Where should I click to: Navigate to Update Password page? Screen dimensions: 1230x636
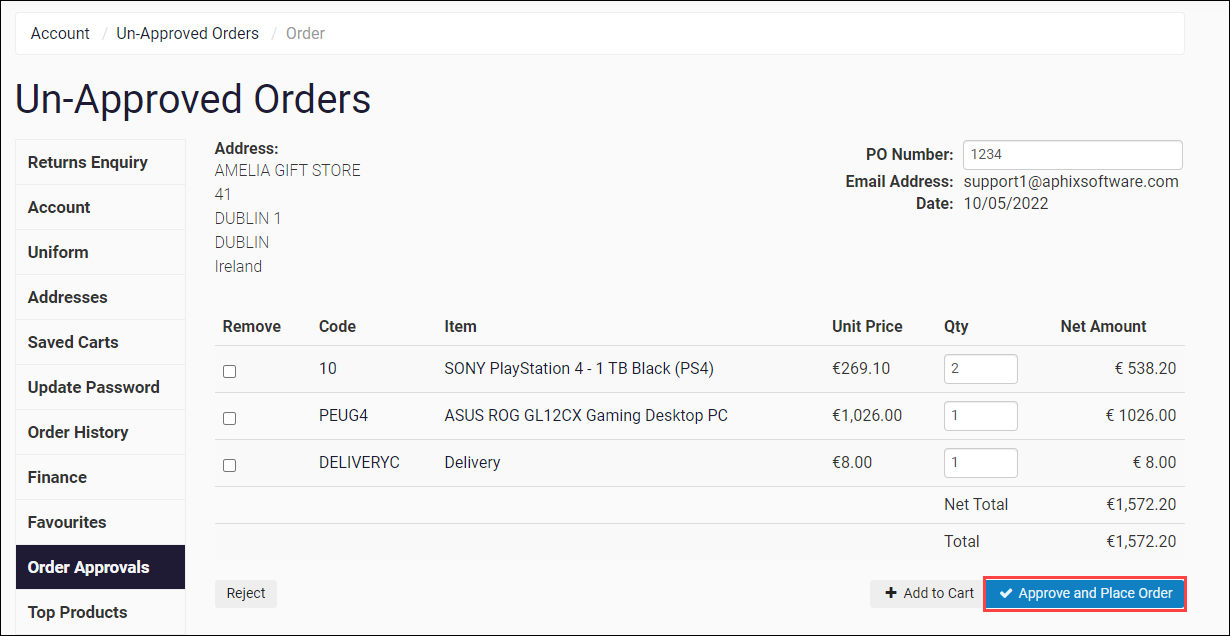[93, 387]
